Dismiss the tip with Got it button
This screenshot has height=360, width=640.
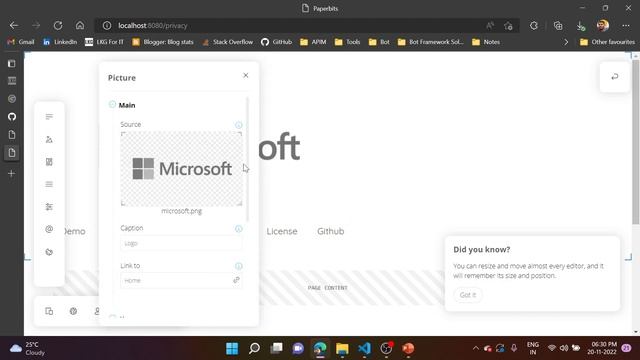(468, 295)
